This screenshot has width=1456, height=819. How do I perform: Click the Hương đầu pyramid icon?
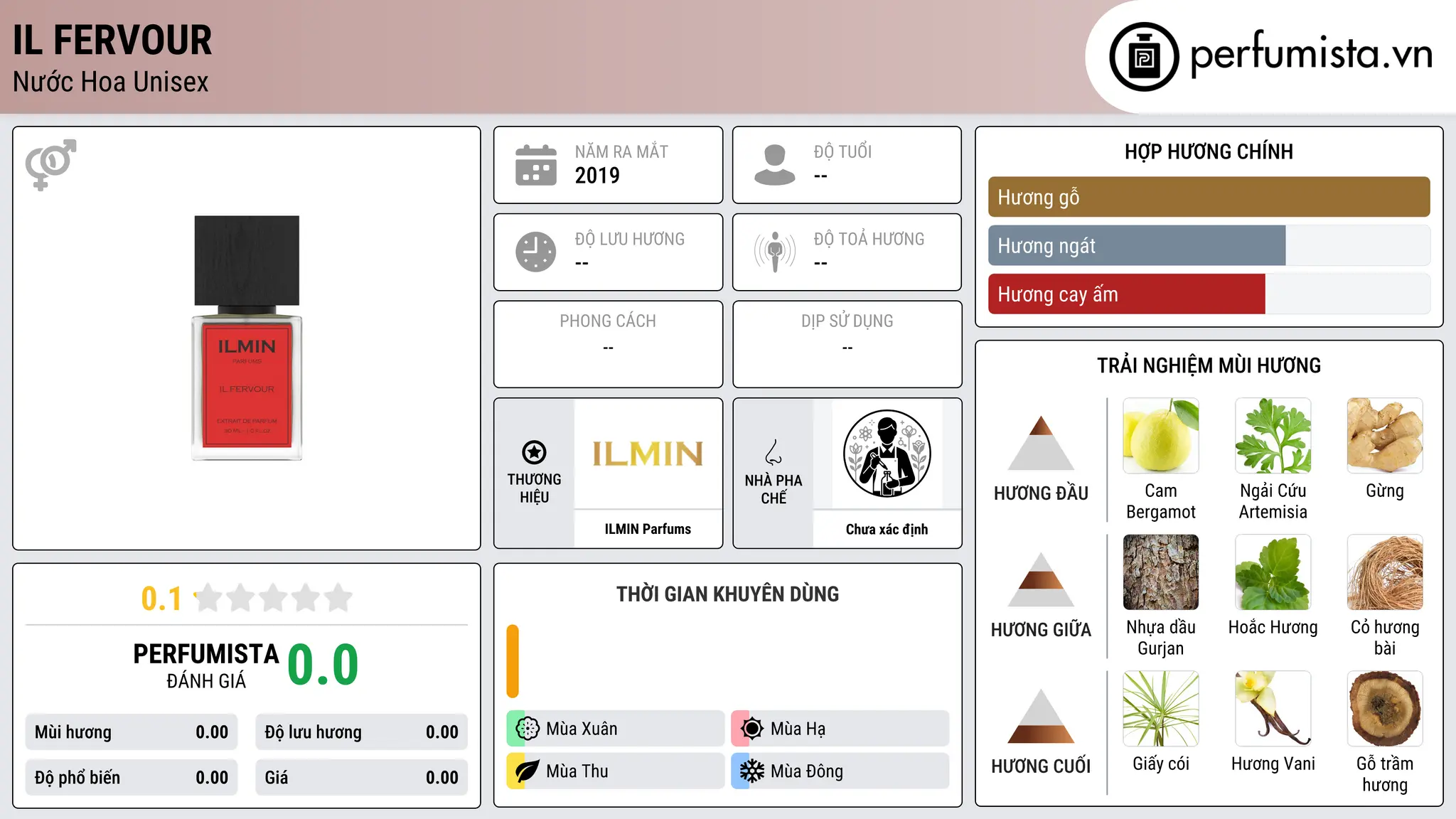1041,442
